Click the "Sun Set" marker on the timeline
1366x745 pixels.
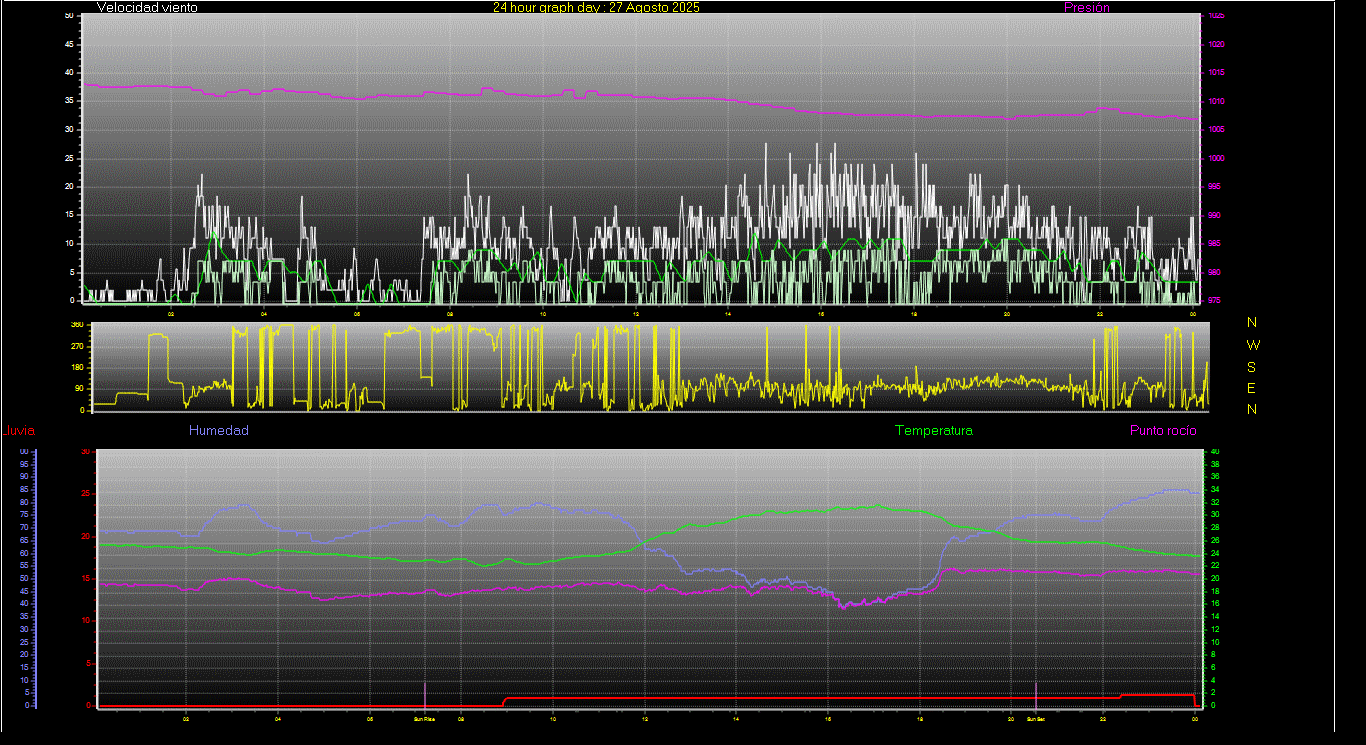(1035, 718)
